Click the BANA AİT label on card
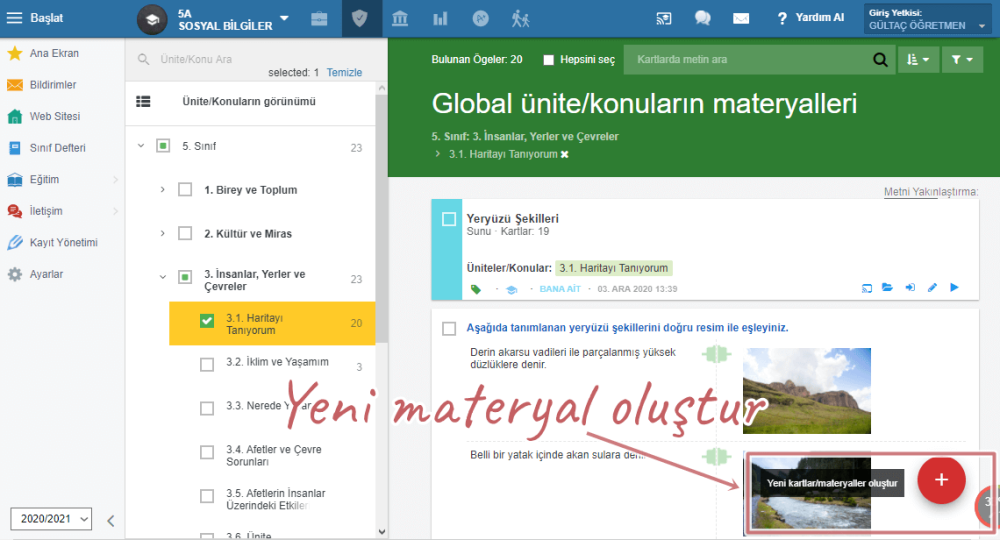Image resolution: width=1000 pixels, height=540 pixels. 560,289
